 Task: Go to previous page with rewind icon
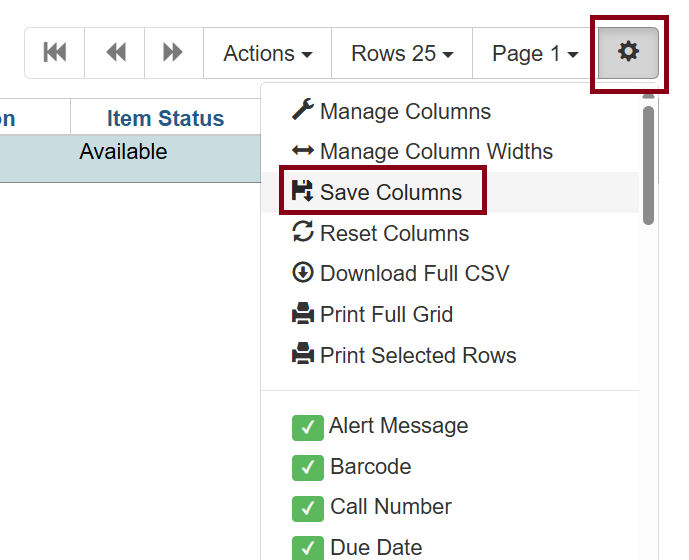click(115, 53)
